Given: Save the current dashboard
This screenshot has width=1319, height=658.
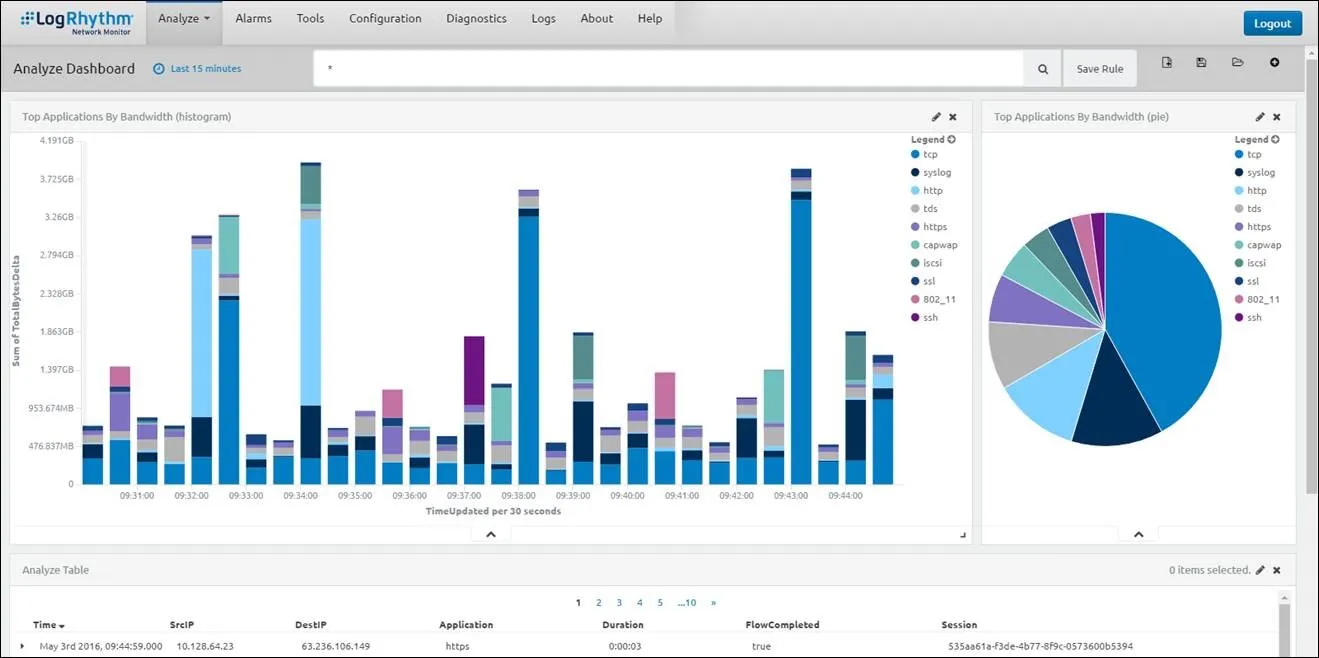Looking at the screenshot, I should (x=1201, y=62).
